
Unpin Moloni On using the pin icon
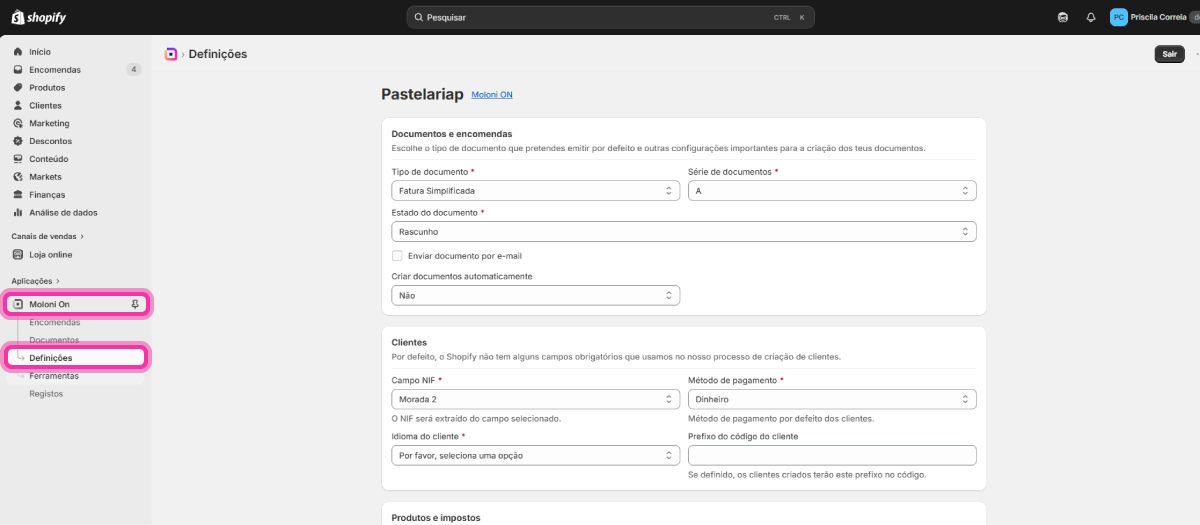[135, 304]
